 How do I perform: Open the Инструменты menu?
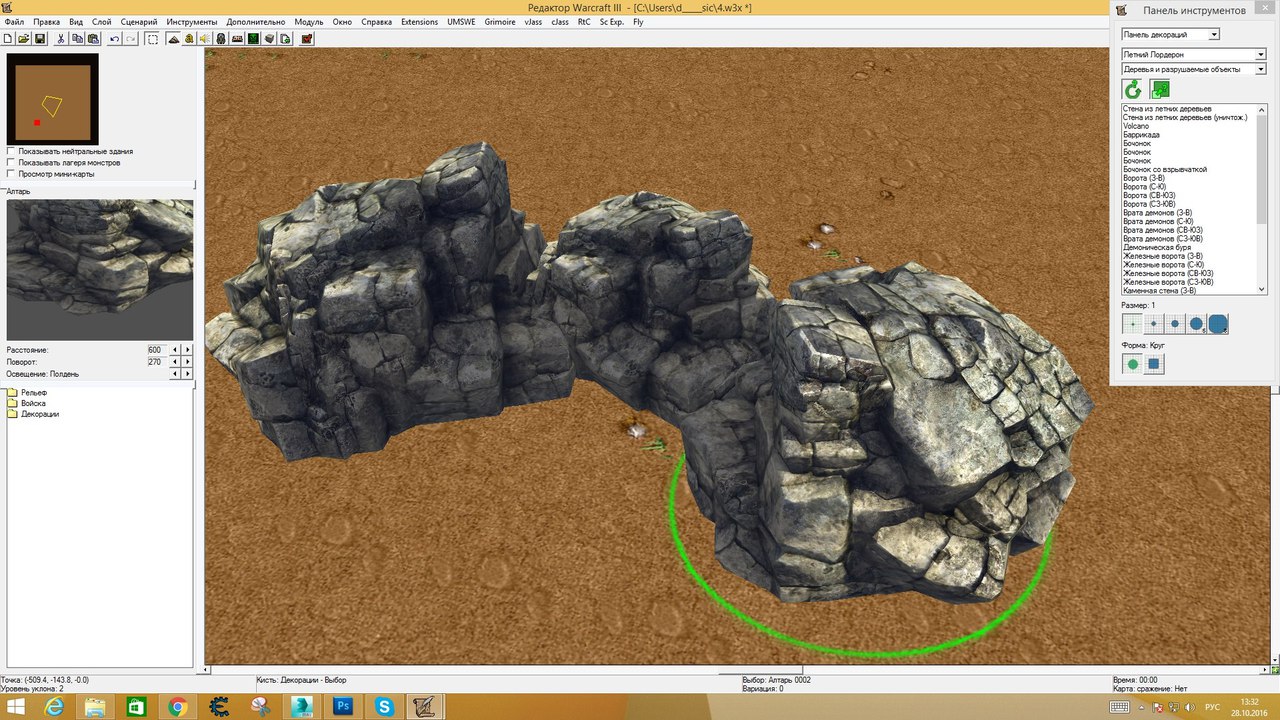(192, 22)
